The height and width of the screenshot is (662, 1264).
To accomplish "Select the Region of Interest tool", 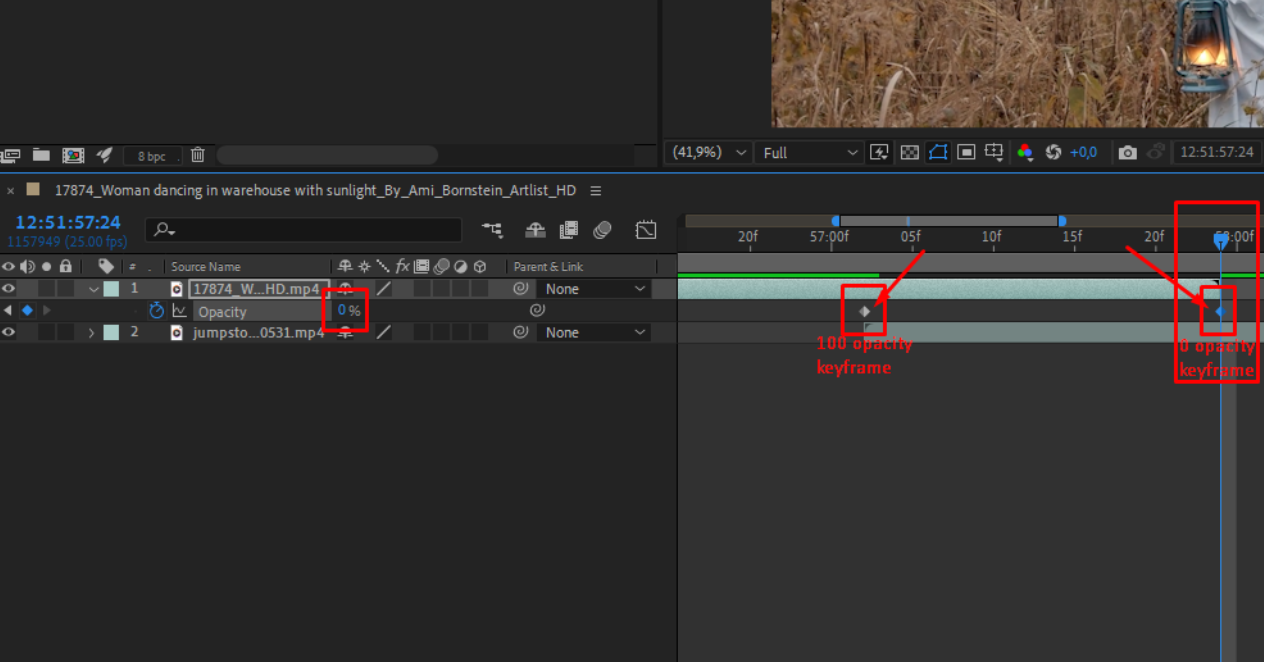I will click(965, 152).
